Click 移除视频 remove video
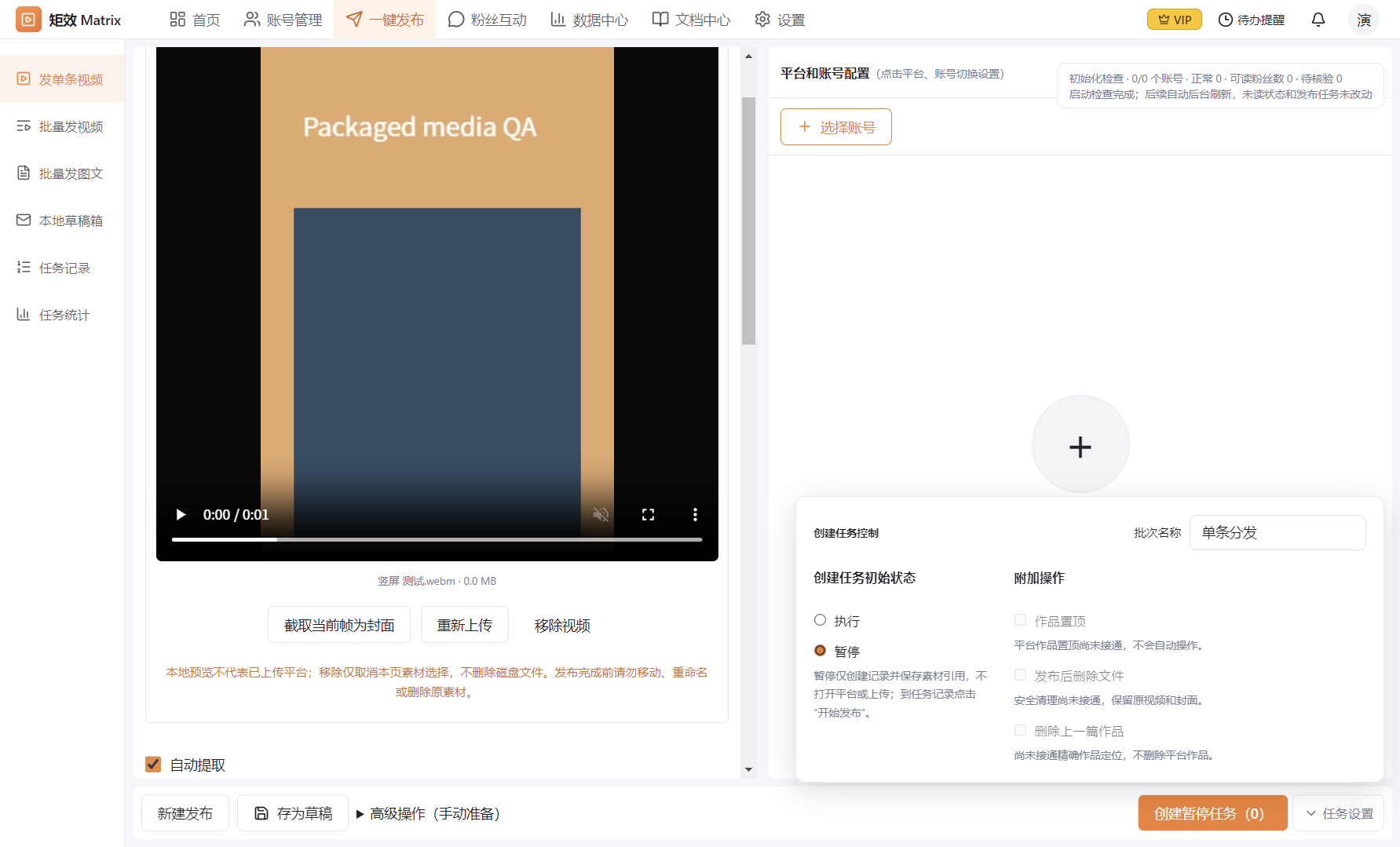This screenshot has height=847, width=1400. click(562, 625)
